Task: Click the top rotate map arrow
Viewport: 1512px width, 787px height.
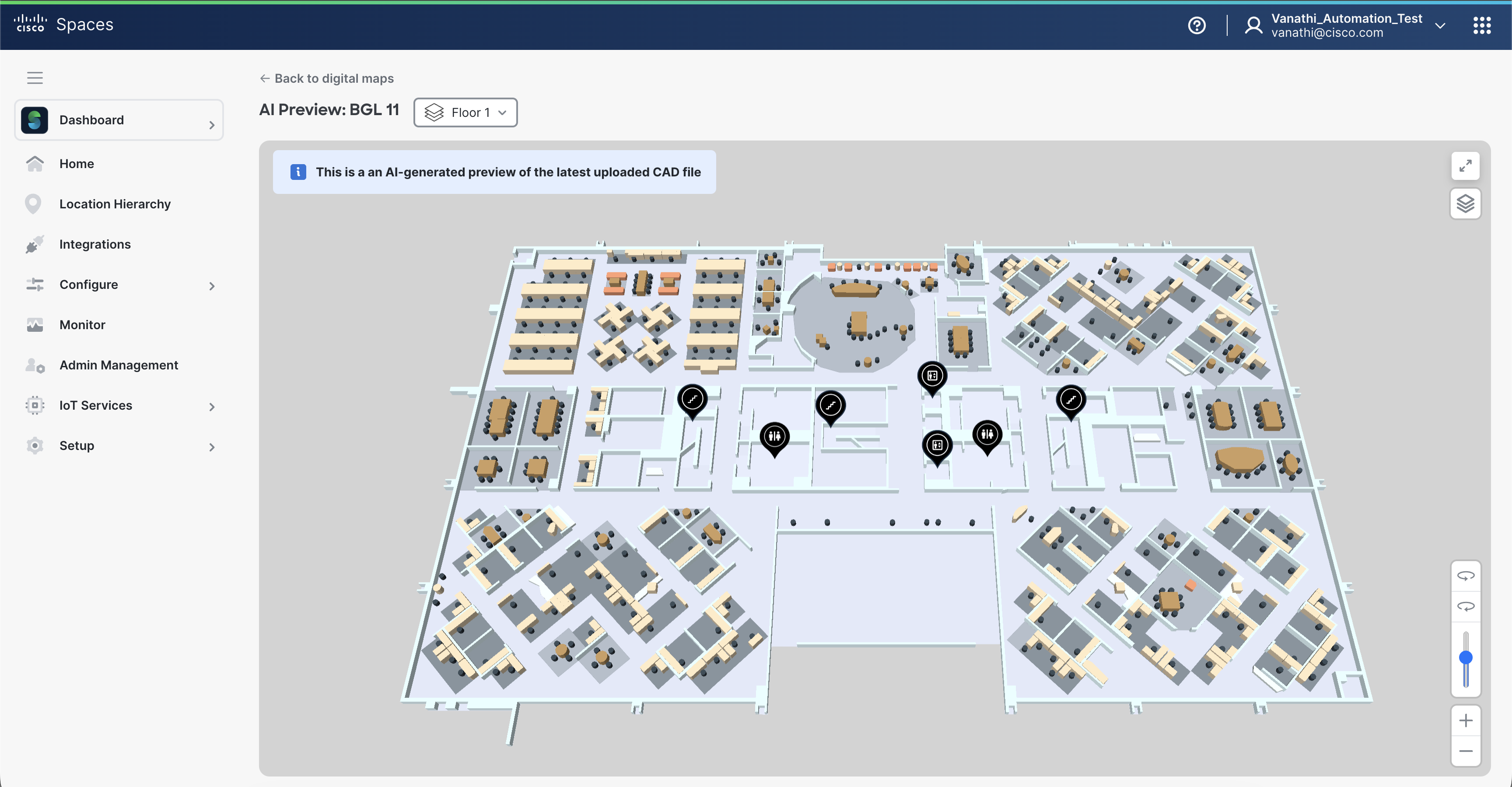Action: [1465, 576]
